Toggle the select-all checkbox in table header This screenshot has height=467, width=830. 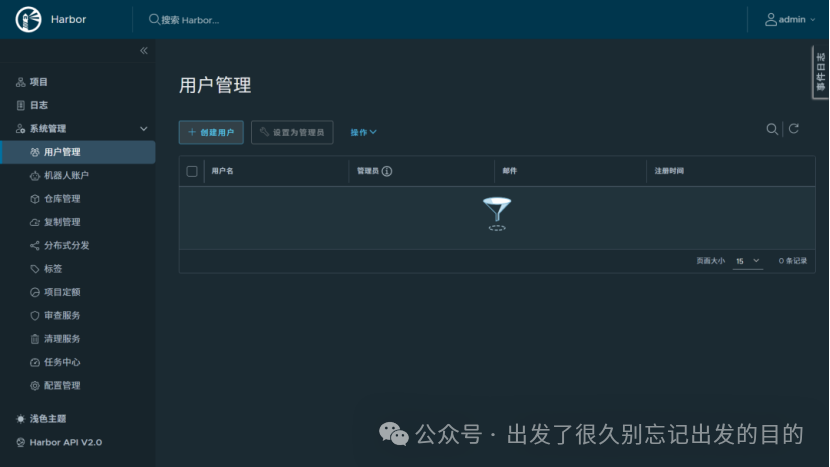click(192, 171)
